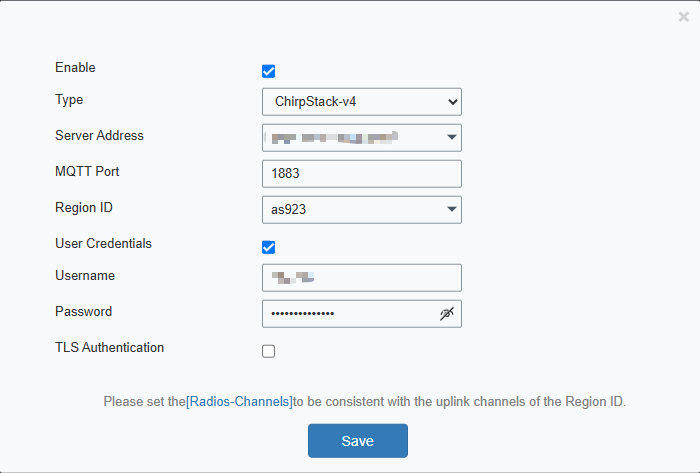Toggle password visibility eye icon
The height and width of the screenshot is (473, 700).
click(x=447, y=314)
